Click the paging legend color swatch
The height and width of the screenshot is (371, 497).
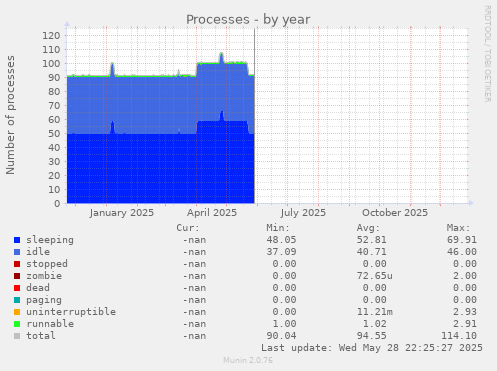pyautogui.click(x=17, y=300)
